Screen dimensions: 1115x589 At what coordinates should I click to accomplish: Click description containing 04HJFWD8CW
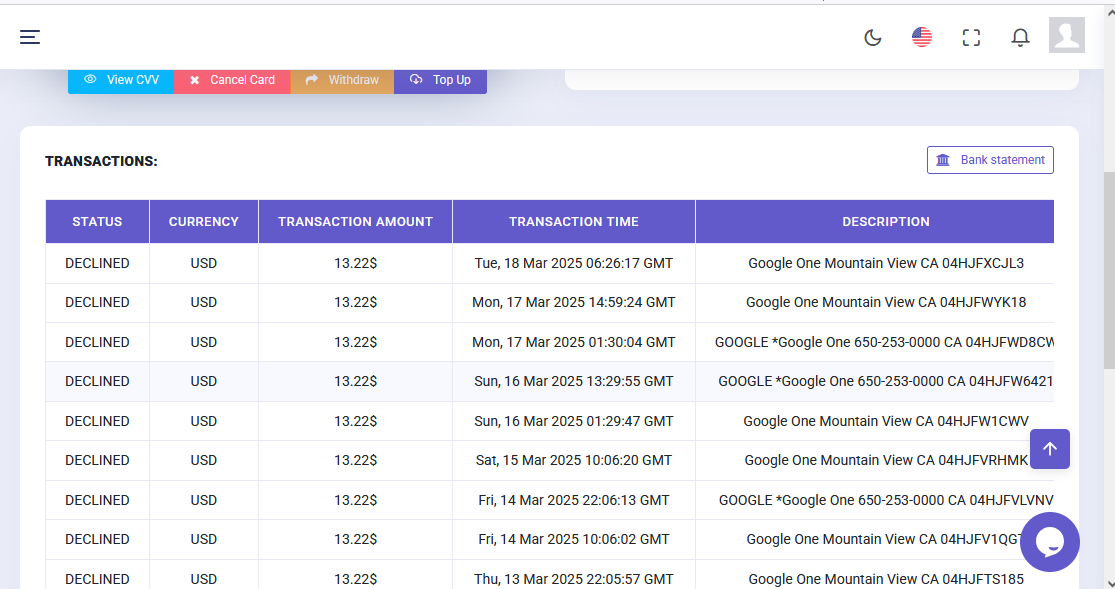point(885,342)
